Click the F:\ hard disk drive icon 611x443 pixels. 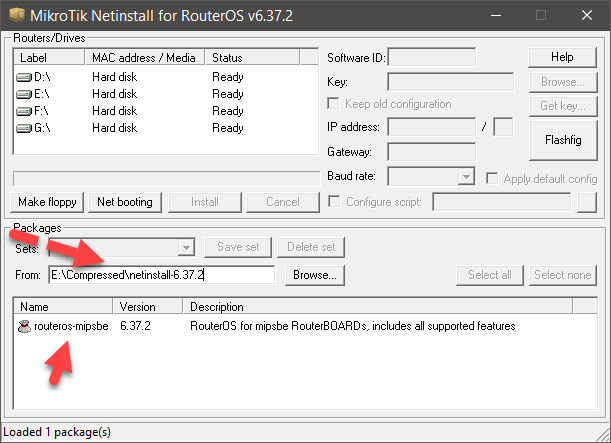[x=23, y=111]
